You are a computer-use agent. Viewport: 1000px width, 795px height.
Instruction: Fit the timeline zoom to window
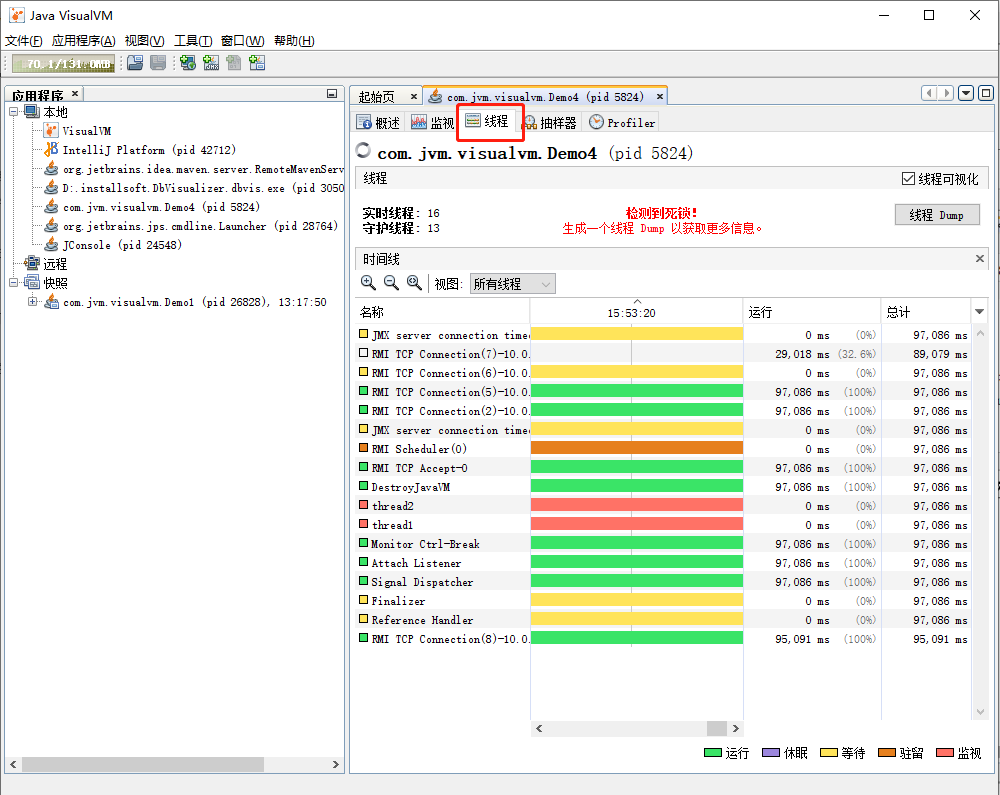(x=414, y=283)
